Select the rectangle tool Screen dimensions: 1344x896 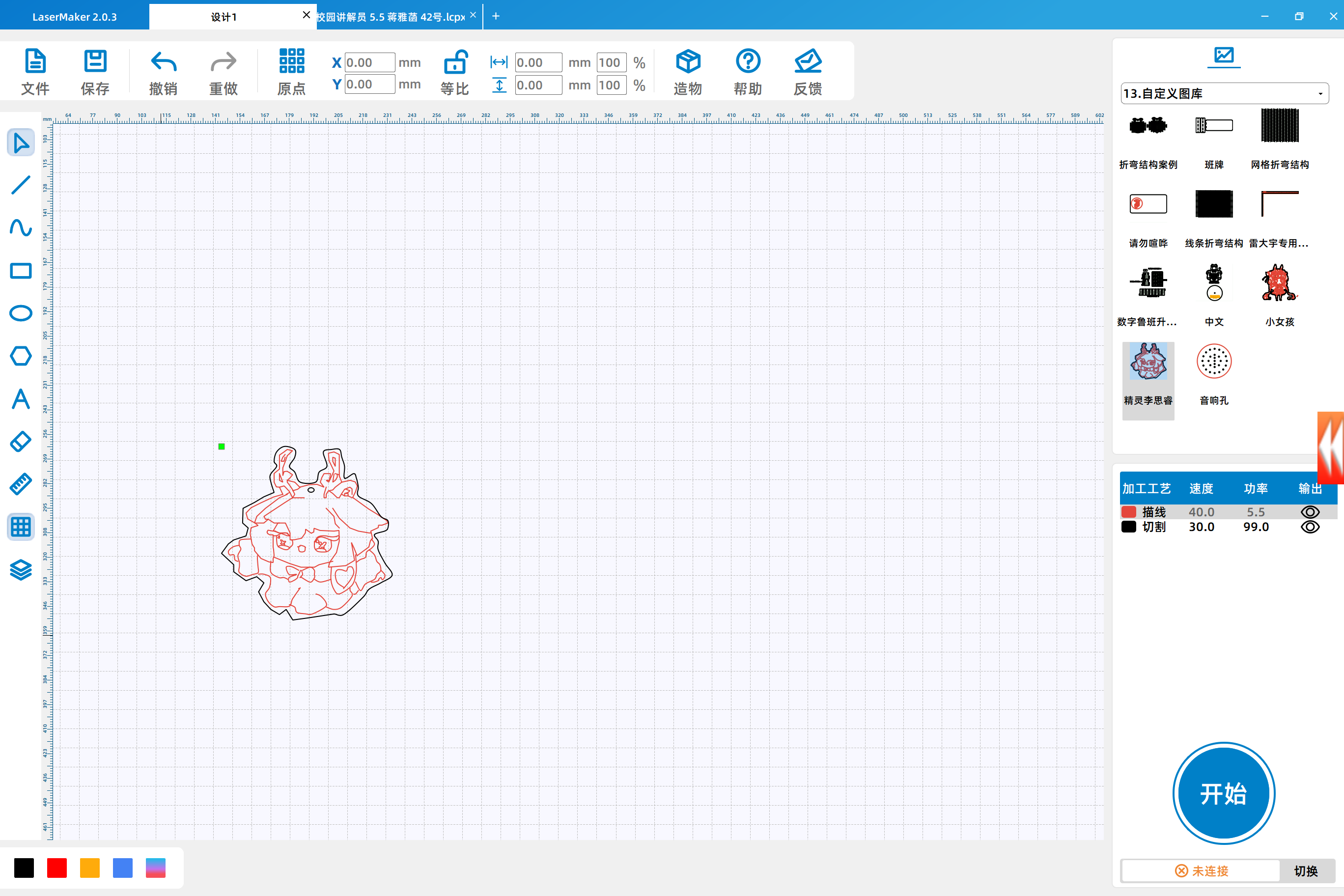tap(21, 271)
